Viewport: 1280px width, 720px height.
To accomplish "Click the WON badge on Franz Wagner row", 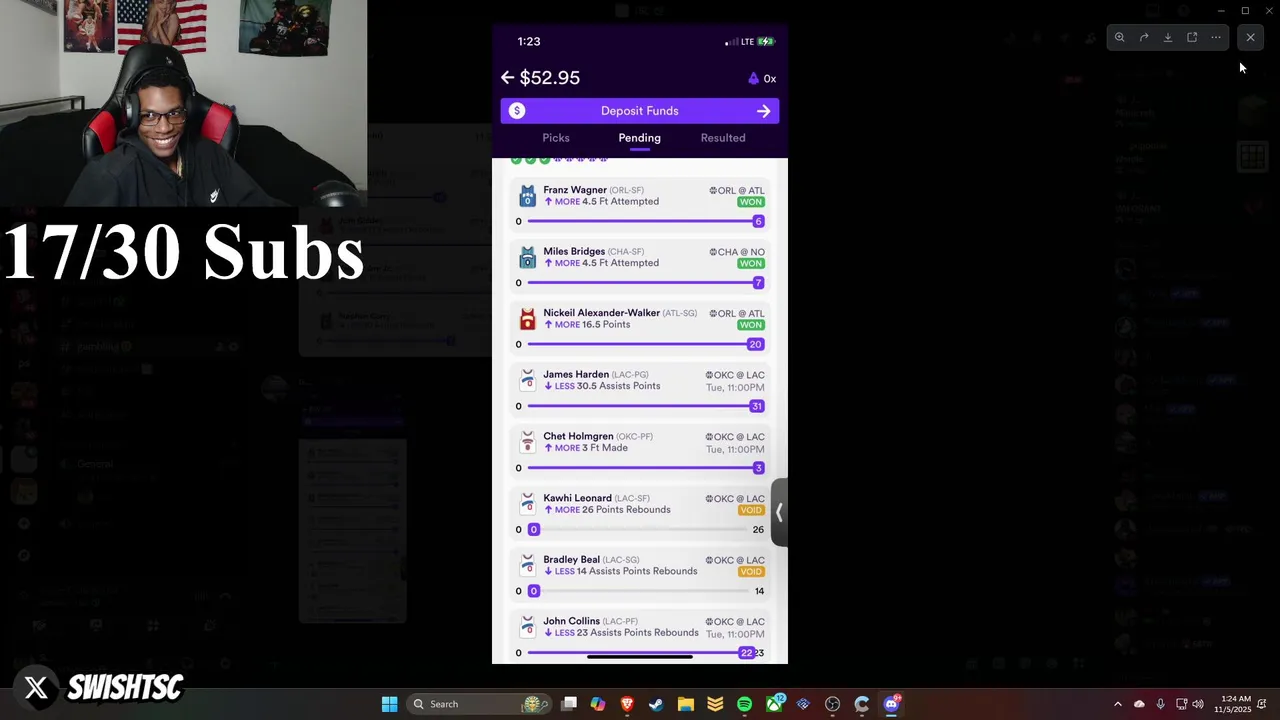I will [x=751, y=202].
